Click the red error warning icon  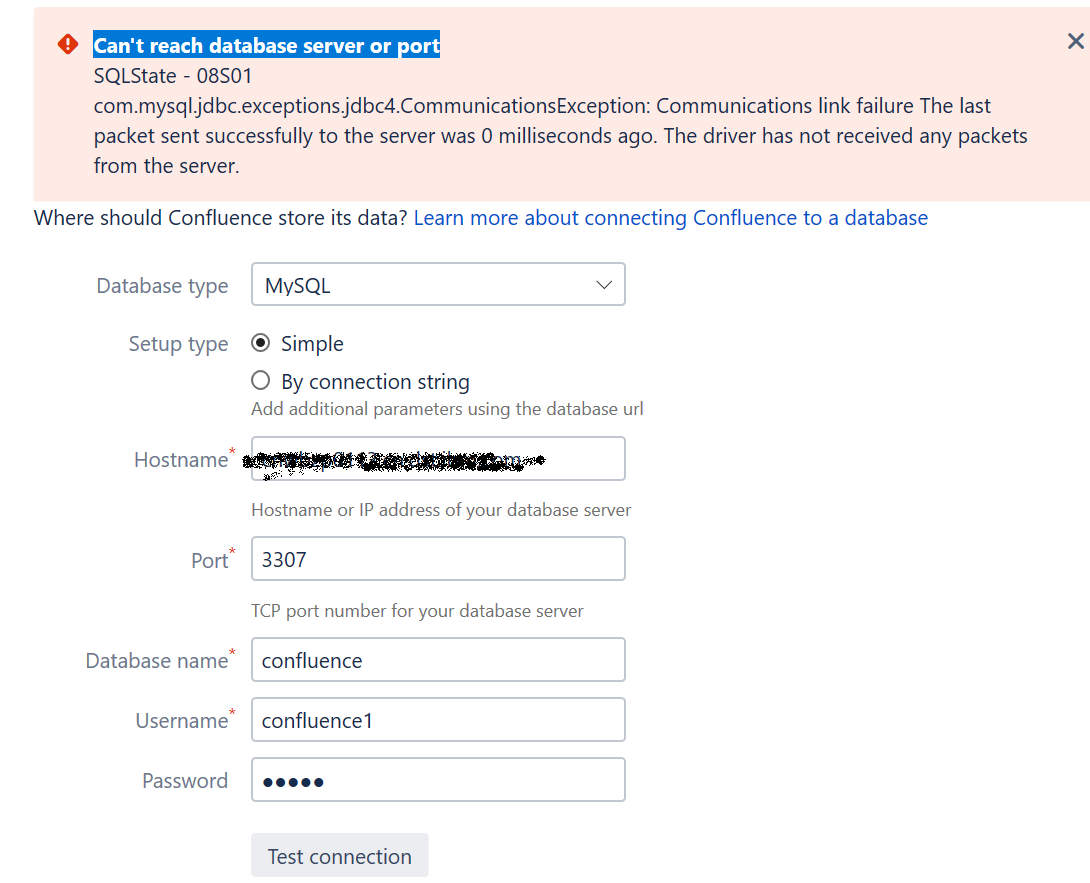67,44
